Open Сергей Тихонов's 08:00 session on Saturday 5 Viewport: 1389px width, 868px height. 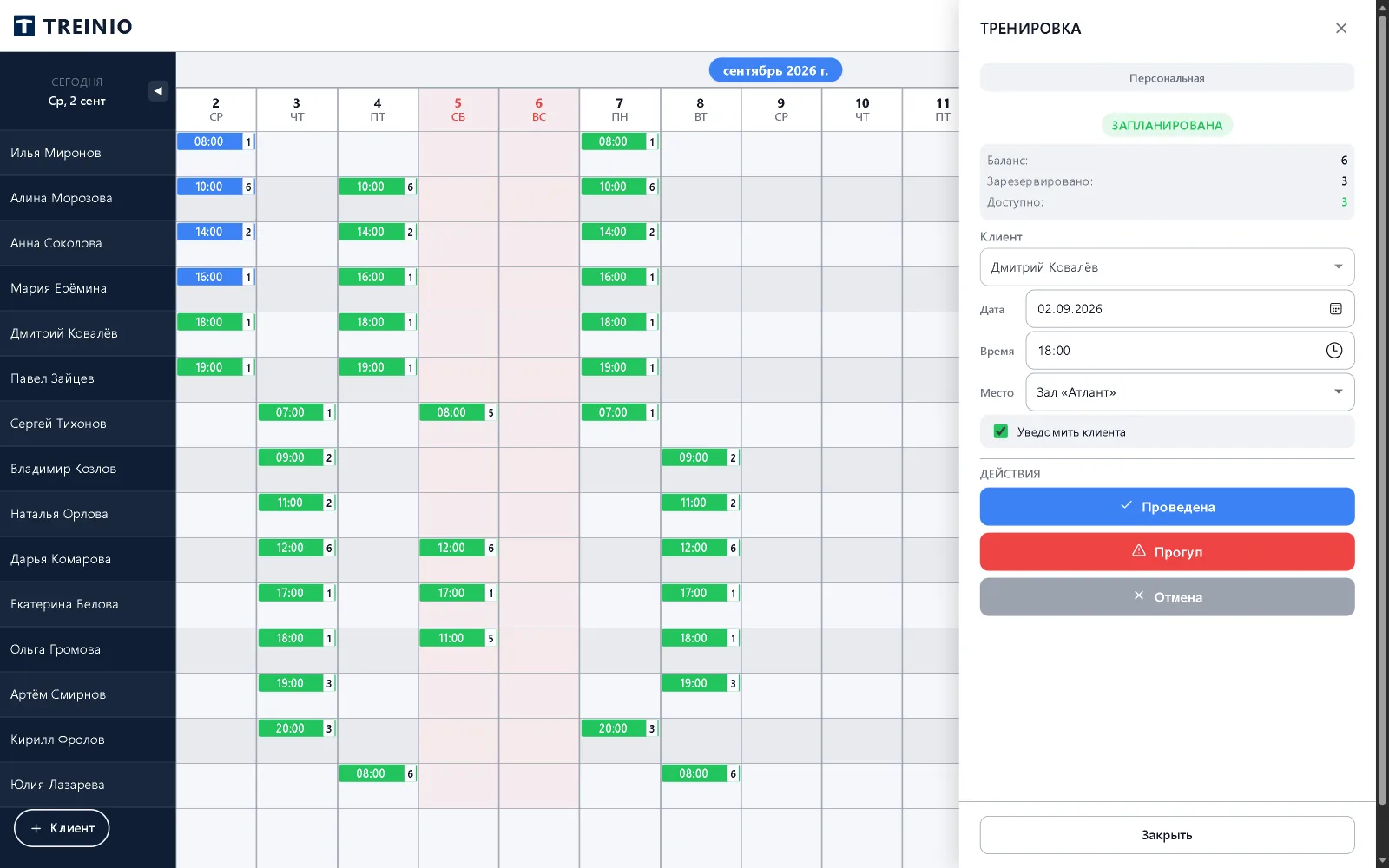click(458, 412)
